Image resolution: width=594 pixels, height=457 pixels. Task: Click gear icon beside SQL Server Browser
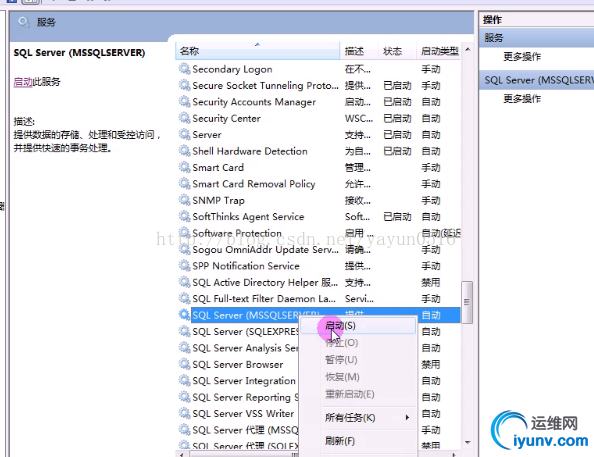184,364
